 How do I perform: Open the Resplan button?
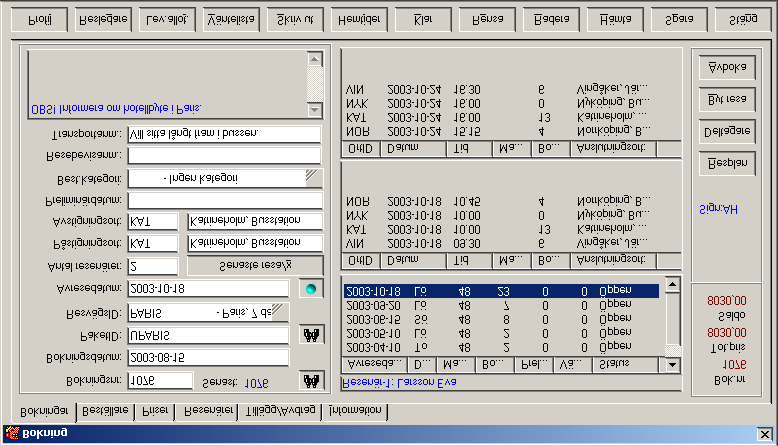pyautogui.click(x=727, y=163)
